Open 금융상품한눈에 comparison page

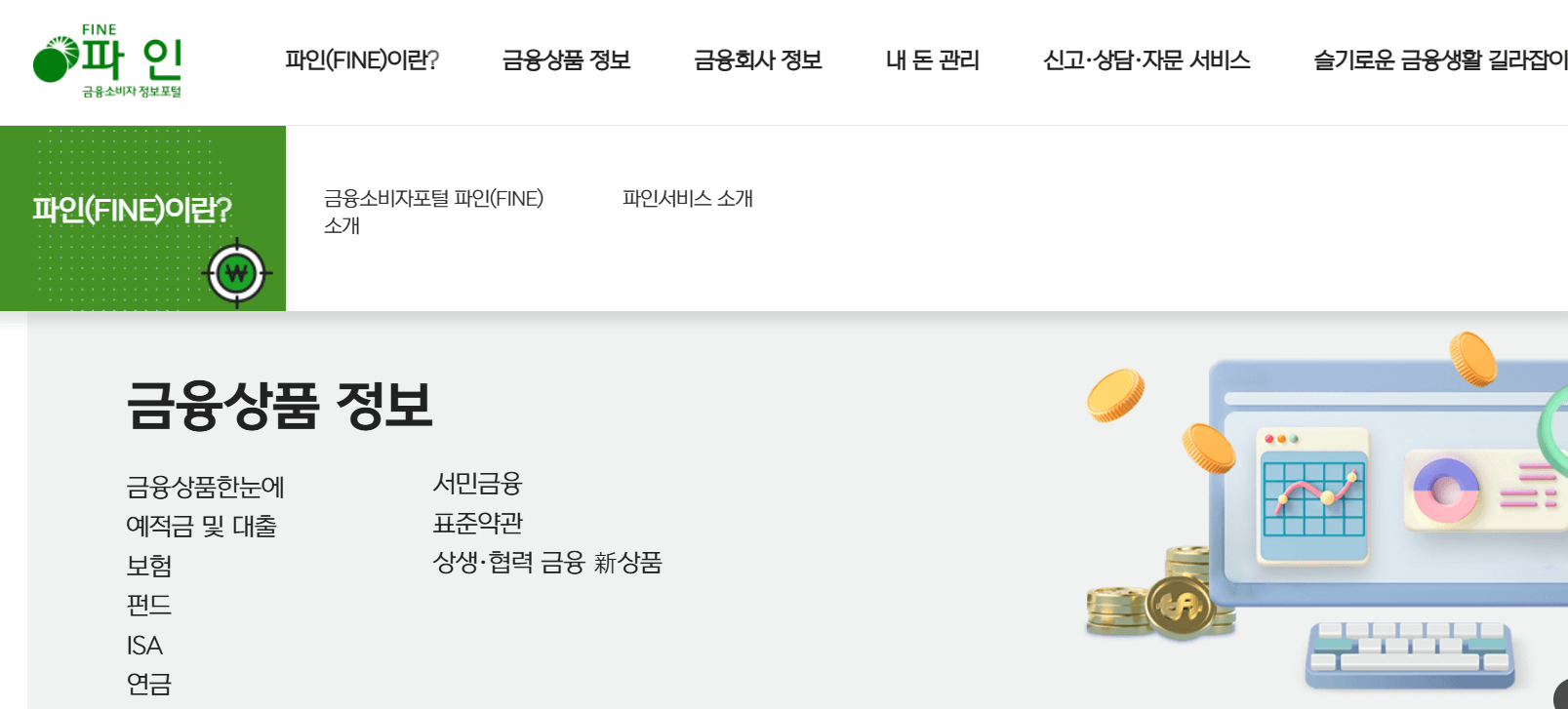coord(206,485)
